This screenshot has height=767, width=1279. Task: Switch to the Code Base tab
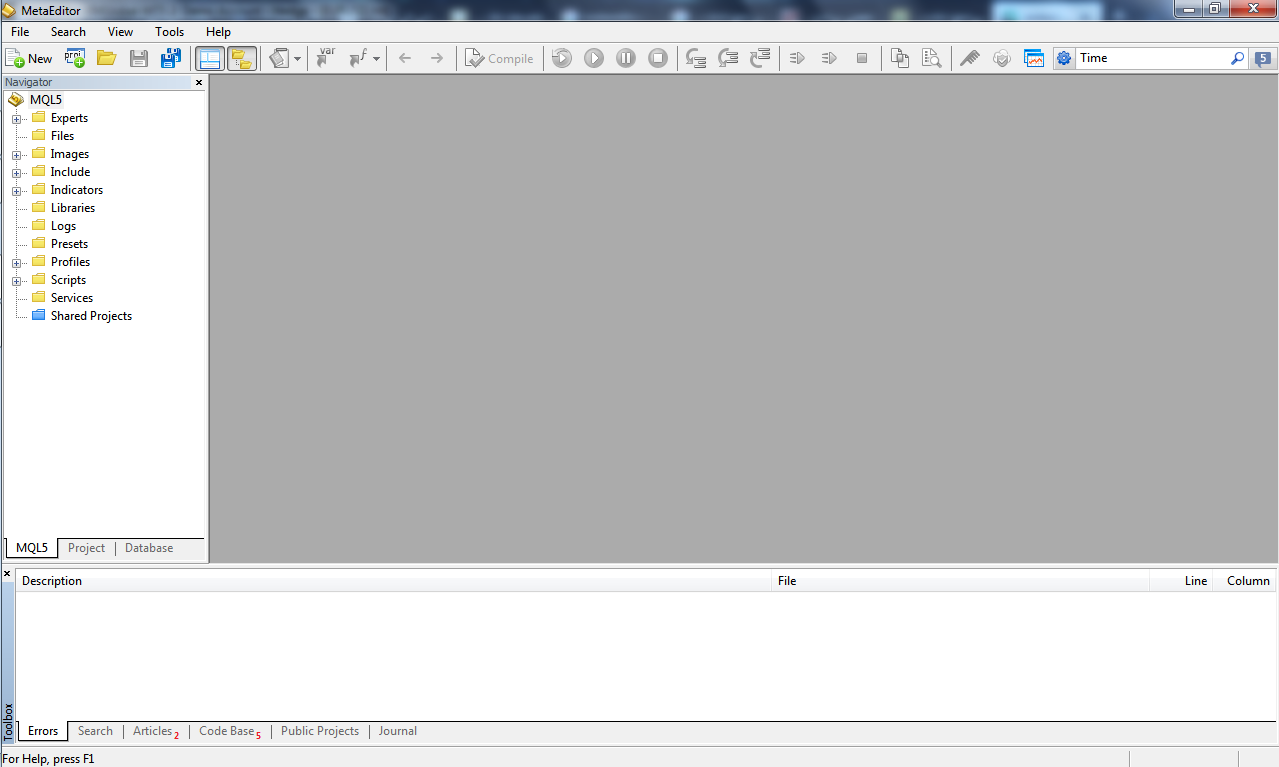tap(227, 731)
